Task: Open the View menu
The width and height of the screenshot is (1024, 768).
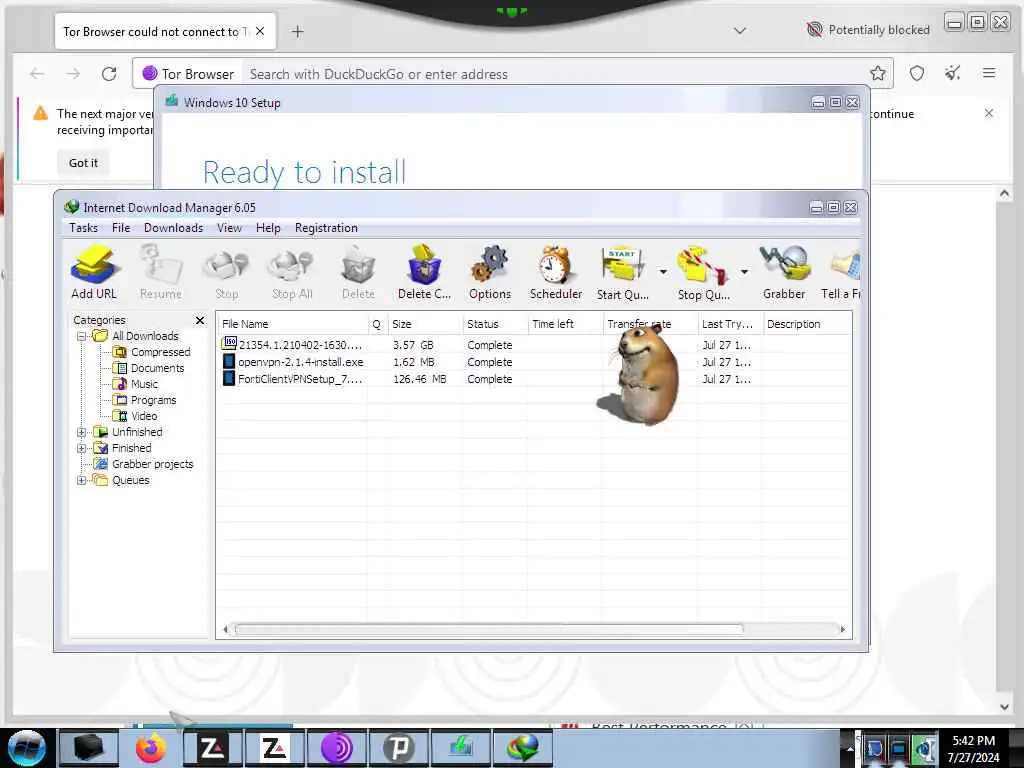Action: click(x=229, y=228)
